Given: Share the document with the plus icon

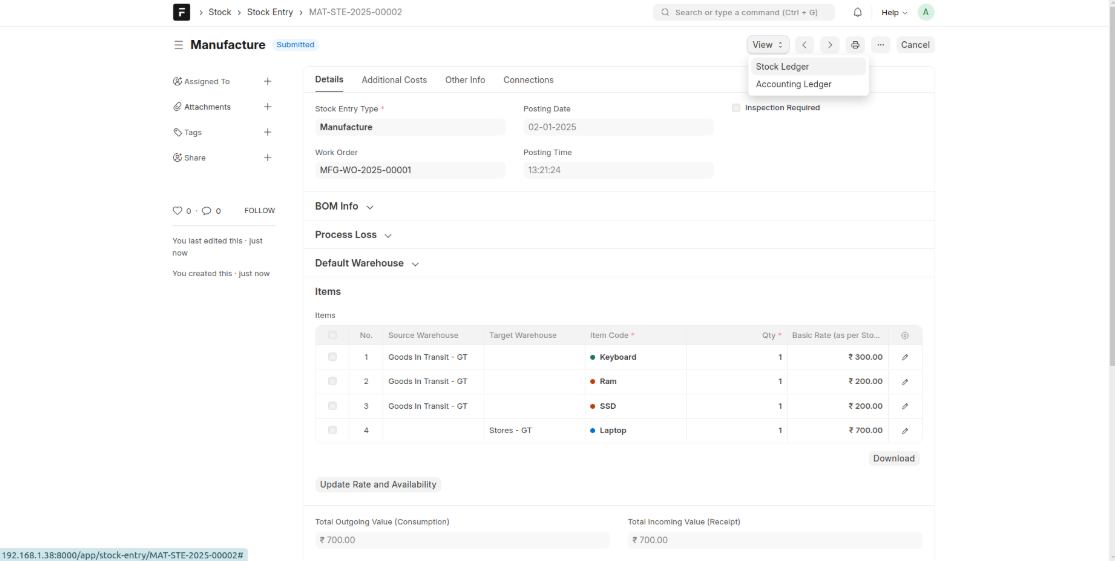Looking at the screenshot, I should click(x=267, y=158).
